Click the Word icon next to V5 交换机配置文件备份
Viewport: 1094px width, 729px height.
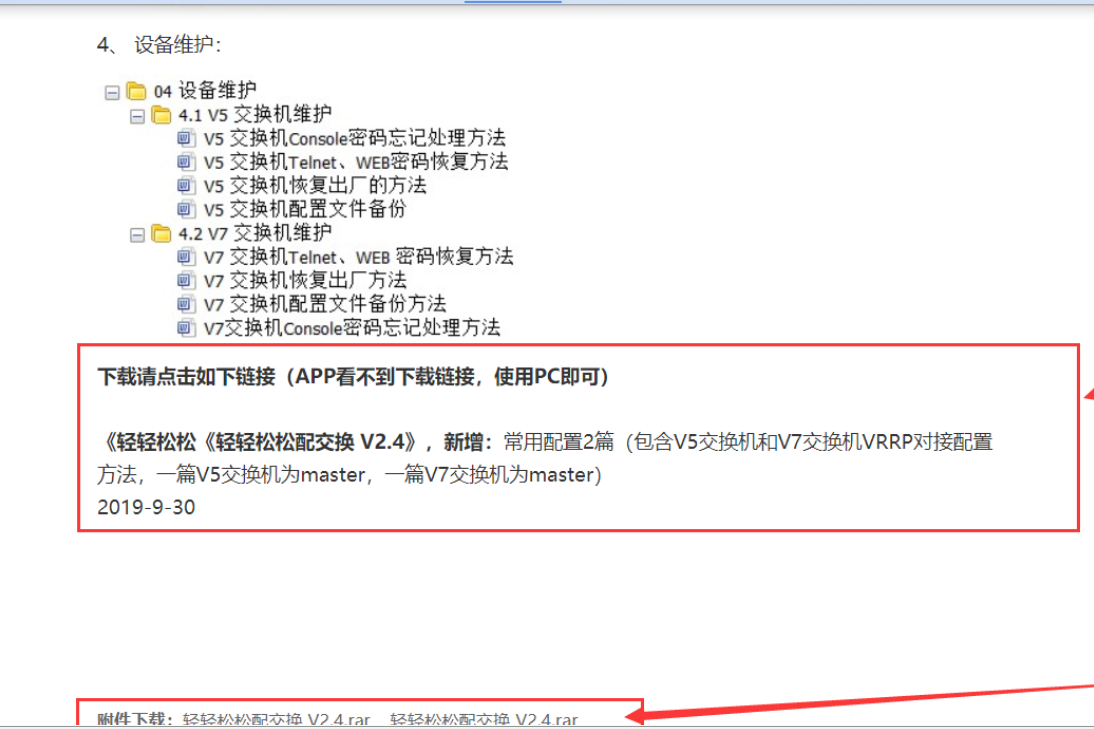tap(186, 209)
